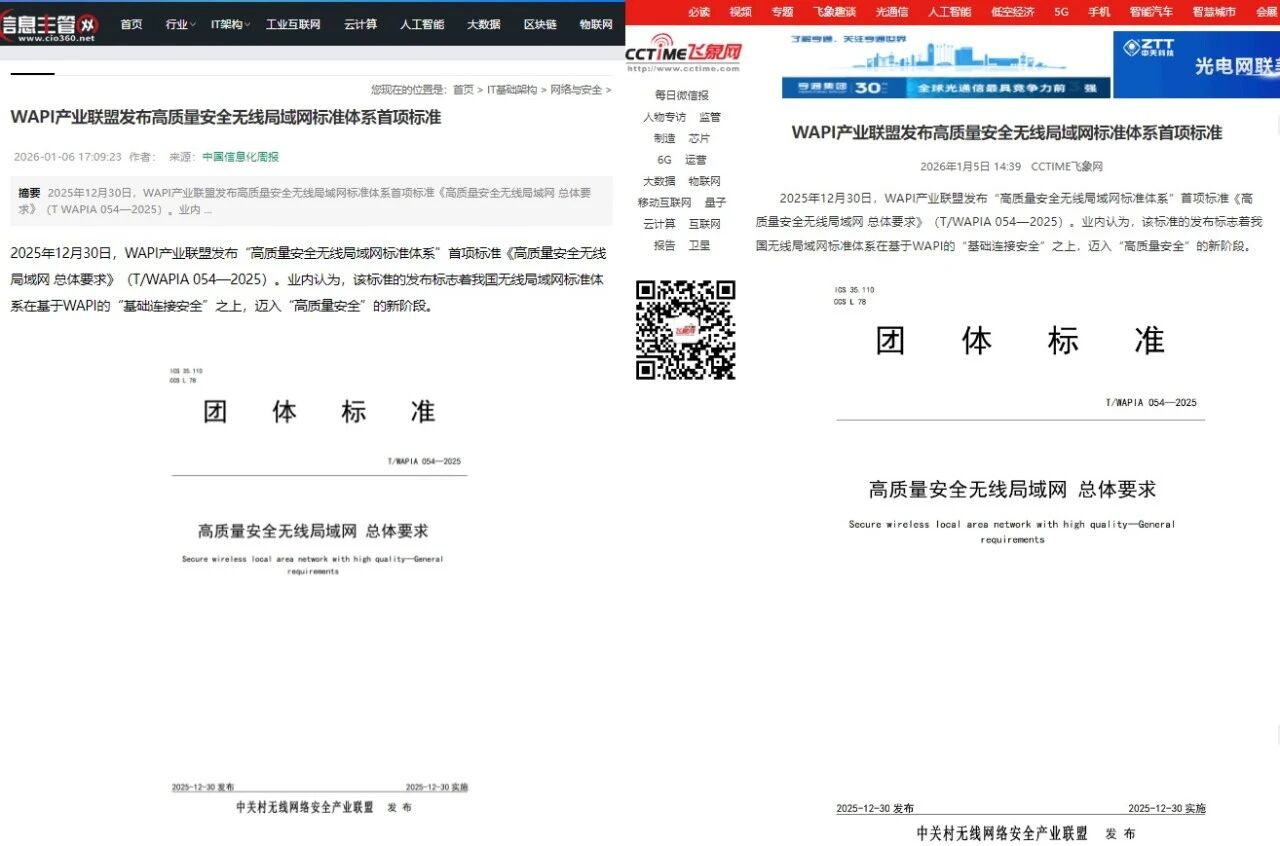1280x846 pixels.
Task: Open 低空经济 in CCTIME red nav bar
Action: click(x=1012, y=12)
